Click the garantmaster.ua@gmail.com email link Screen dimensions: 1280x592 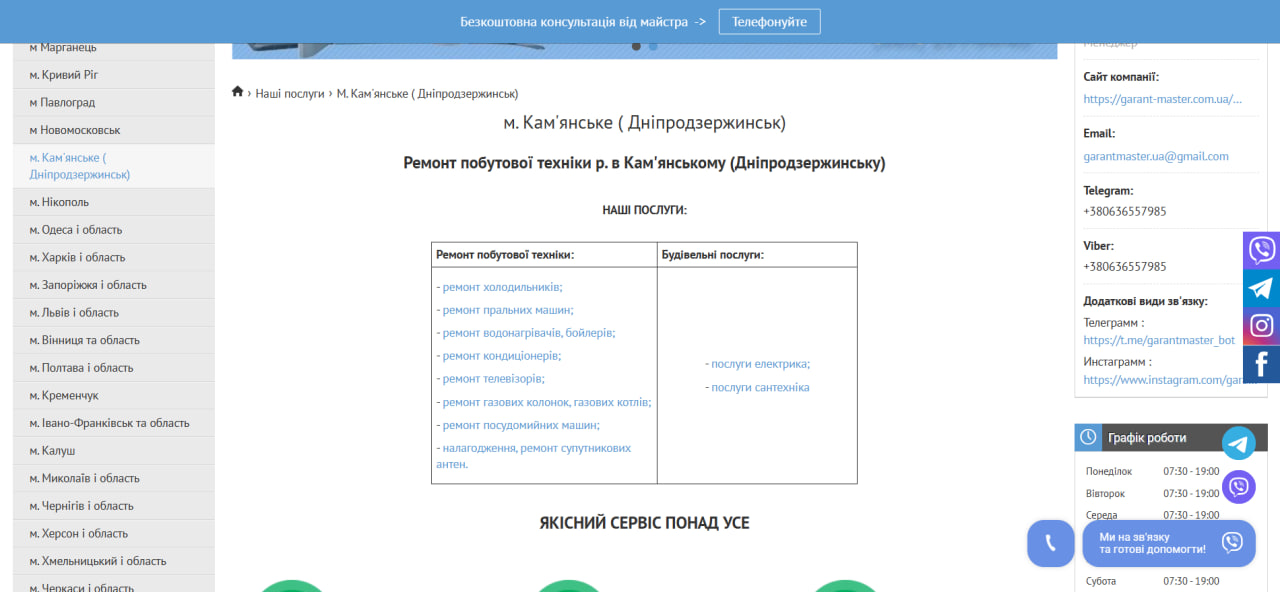coord(1156,156)
